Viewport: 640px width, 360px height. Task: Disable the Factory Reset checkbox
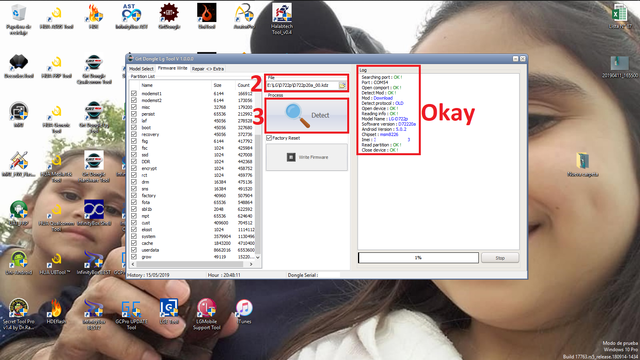coord(269,138)
